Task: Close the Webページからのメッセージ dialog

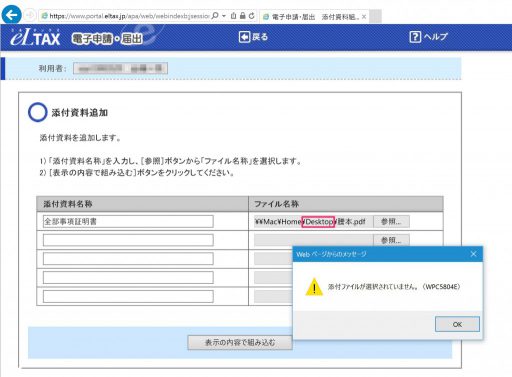Action: (473, 254)
